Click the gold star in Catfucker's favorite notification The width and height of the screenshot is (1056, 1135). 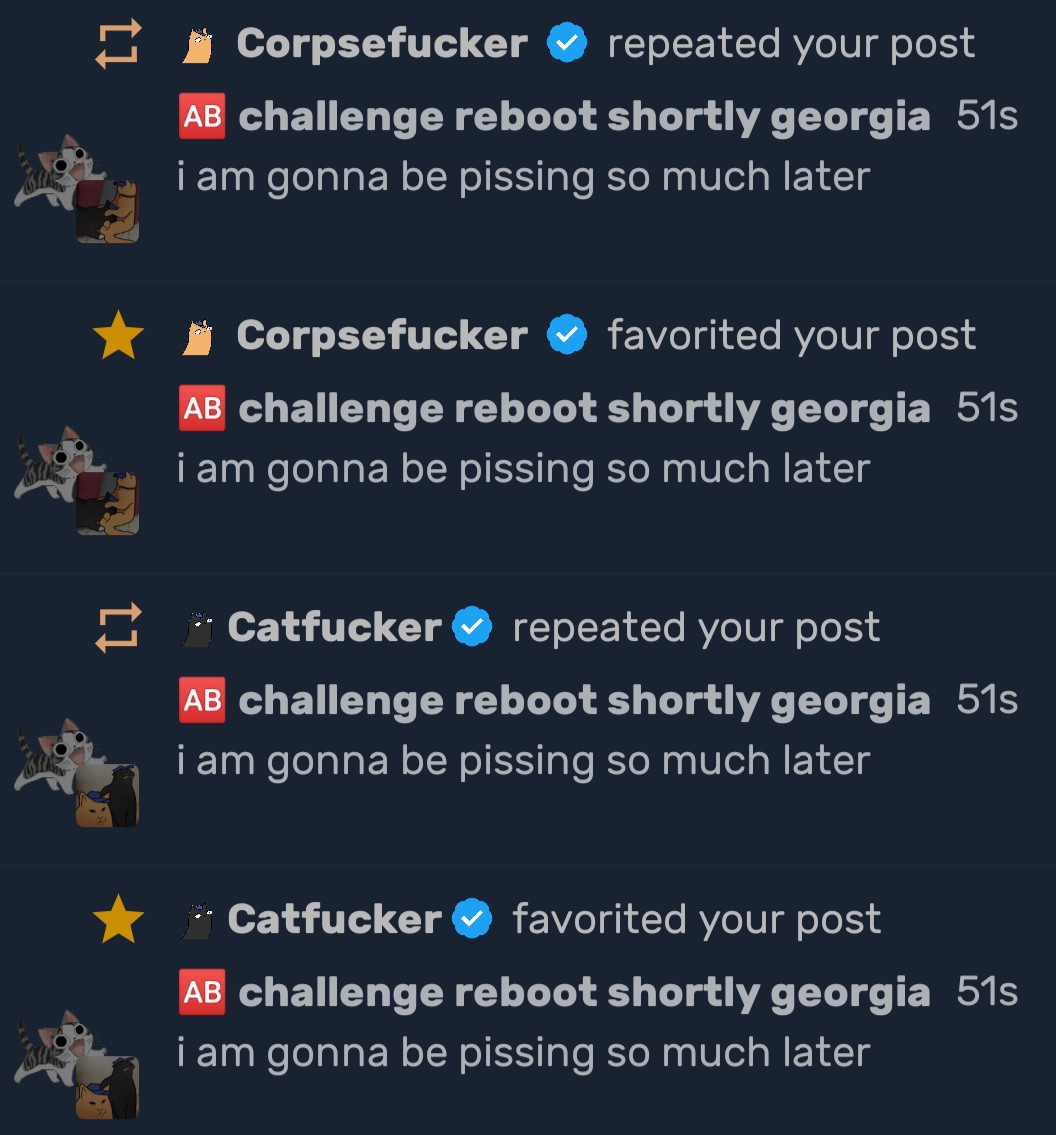[x=118, y=920]
